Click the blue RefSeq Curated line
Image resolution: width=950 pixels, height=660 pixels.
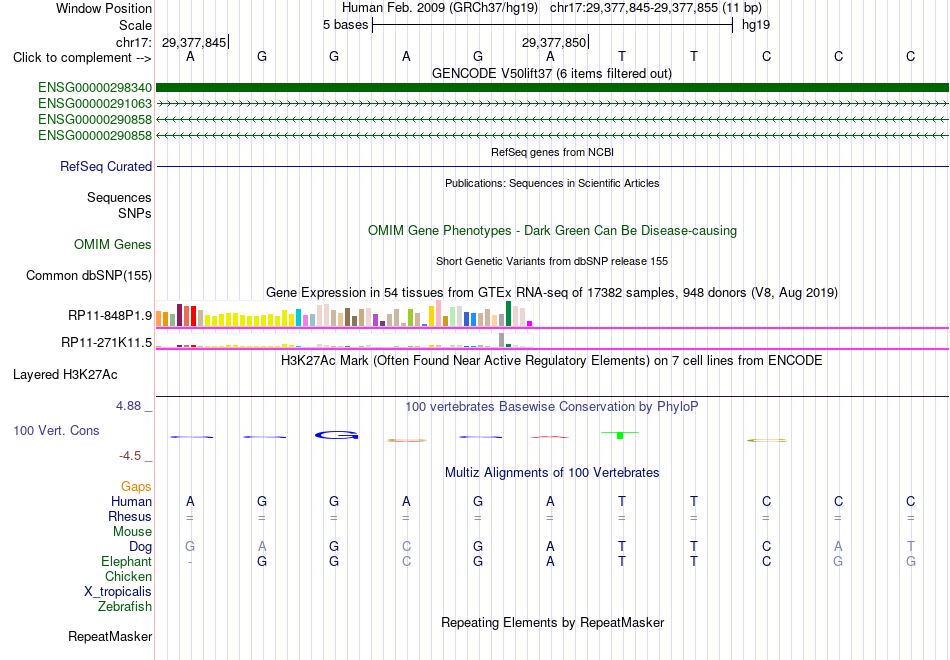(x=553, y=167)
